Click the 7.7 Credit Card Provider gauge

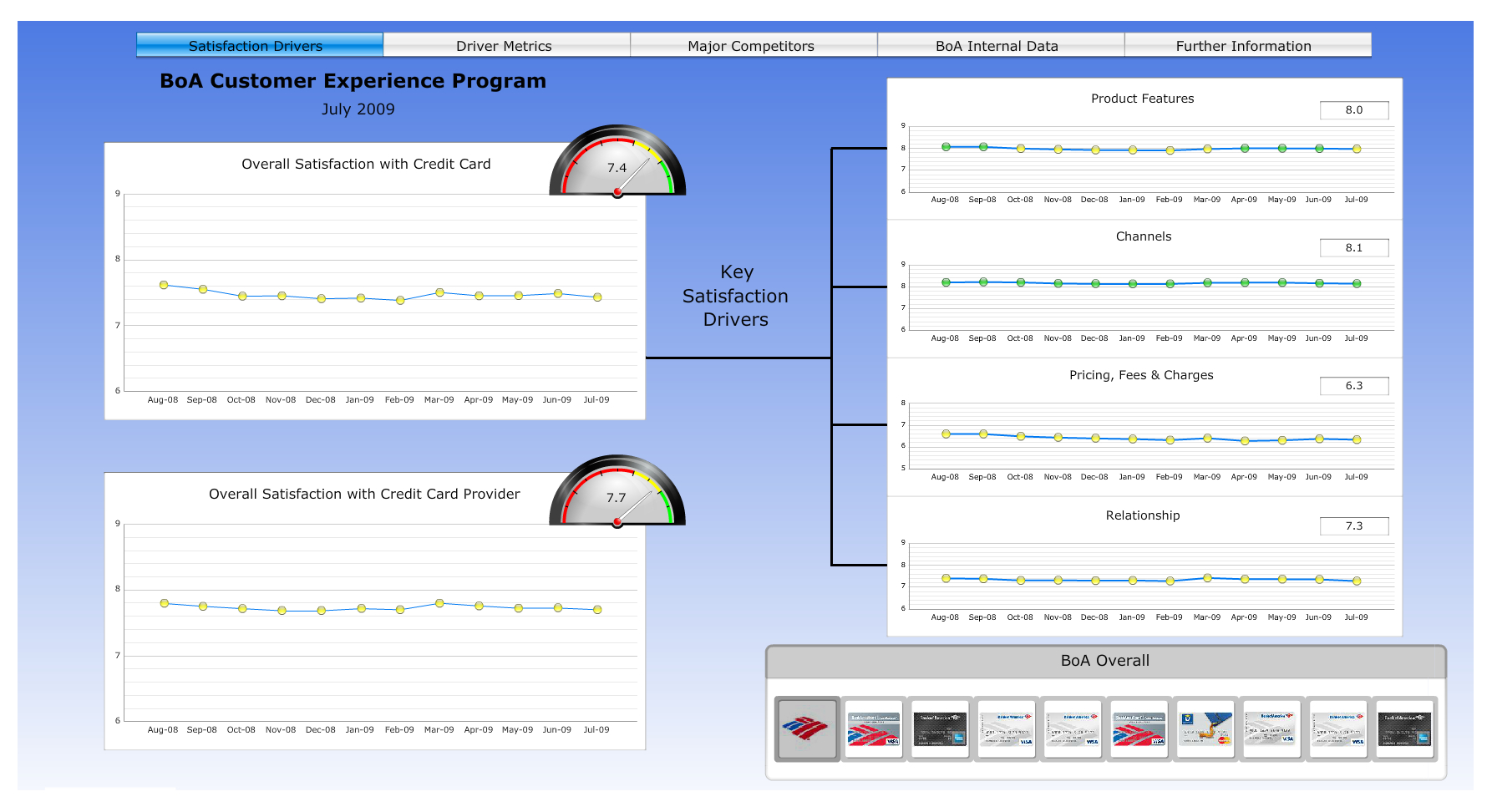(x=617, y=495)
